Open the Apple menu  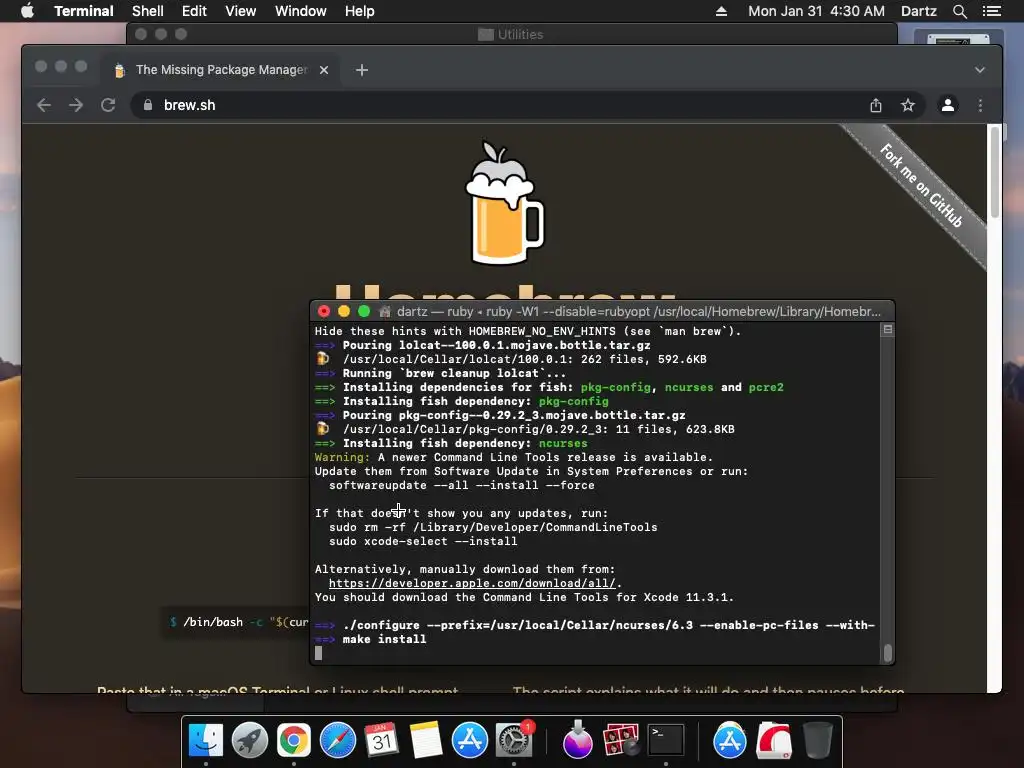coord(27,11)
